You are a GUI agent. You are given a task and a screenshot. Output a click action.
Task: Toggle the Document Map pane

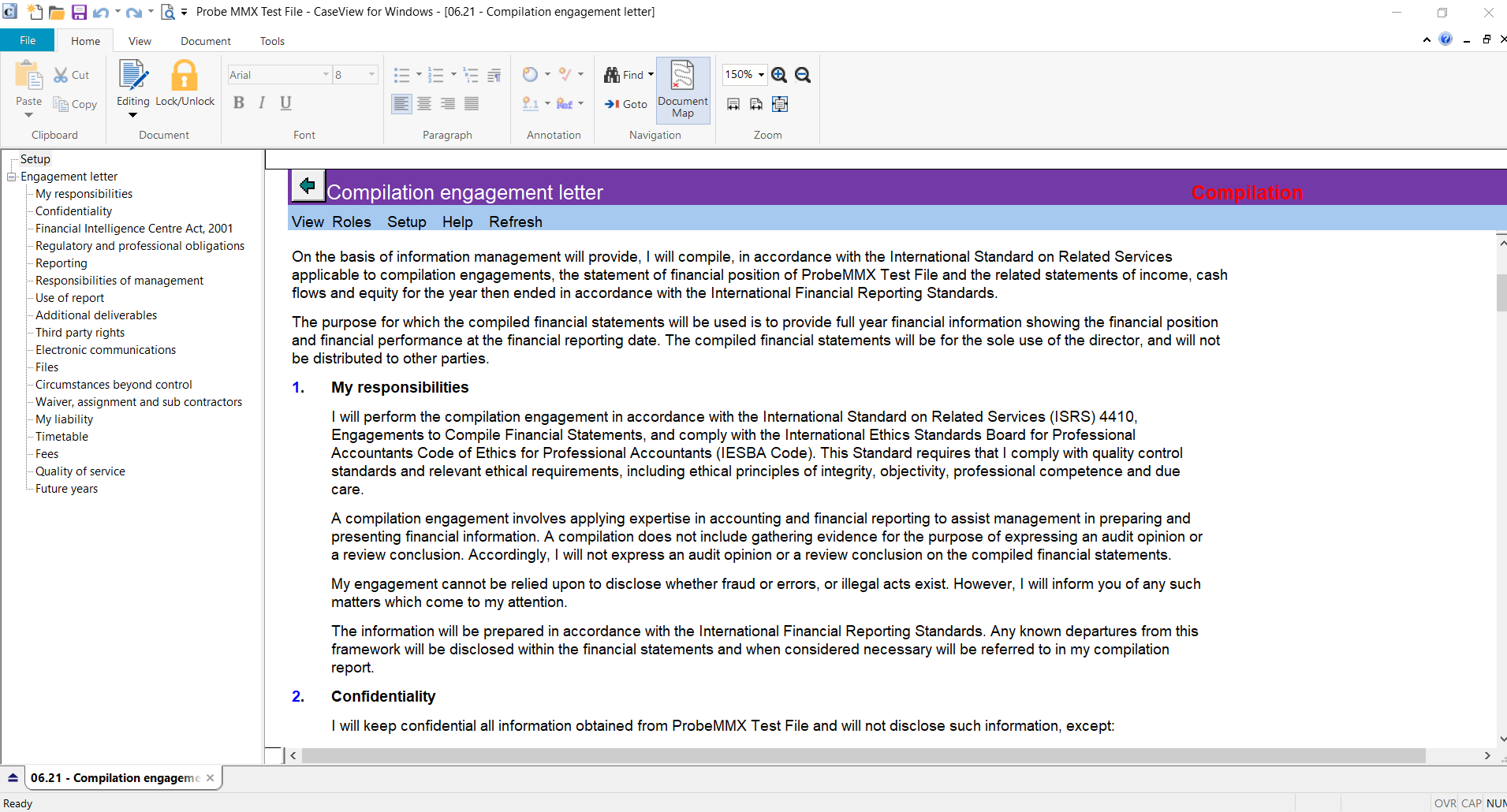pos(683,90)
